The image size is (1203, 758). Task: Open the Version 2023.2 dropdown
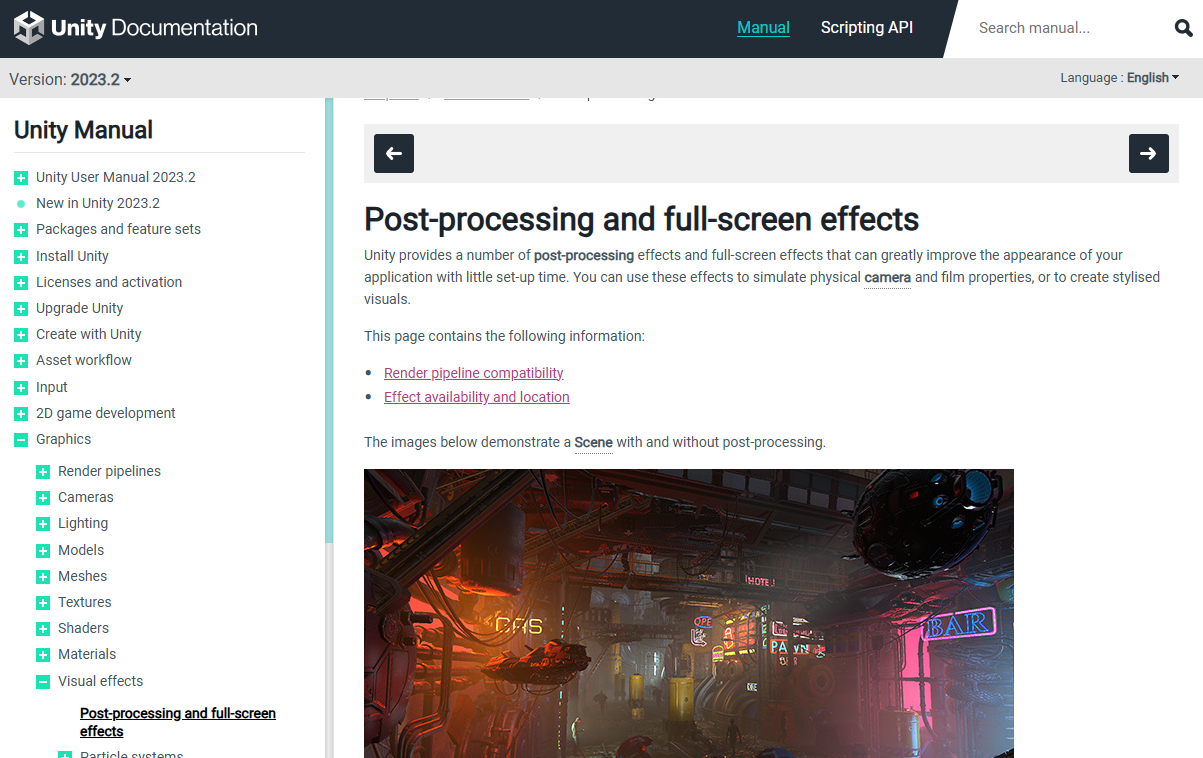[x=70, y=79]
